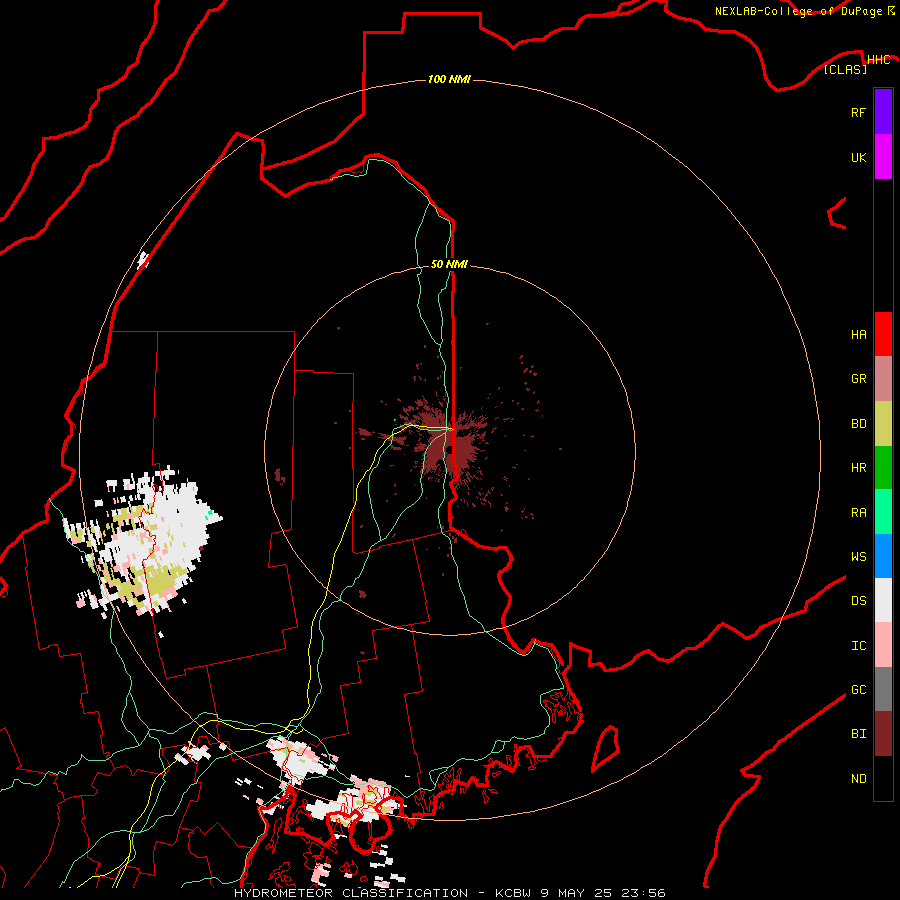Viewport: 900px width, 900px height.
Task: Select the GC gray legend swatch
Action: [883, 689]
